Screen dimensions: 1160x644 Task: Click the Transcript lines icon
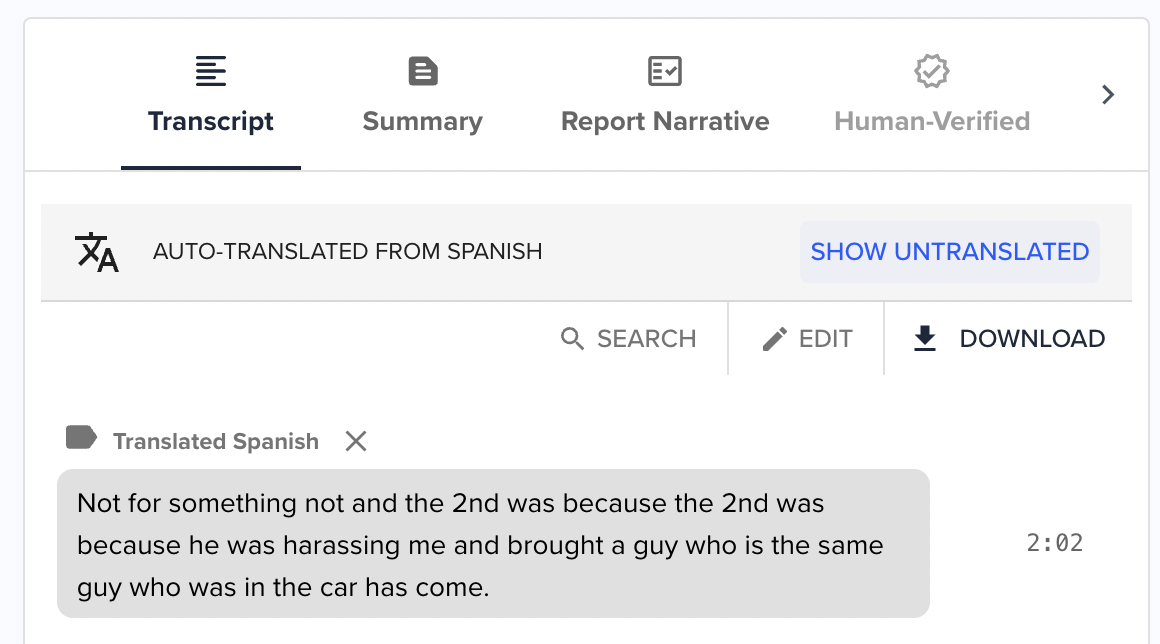pos(211,71)
